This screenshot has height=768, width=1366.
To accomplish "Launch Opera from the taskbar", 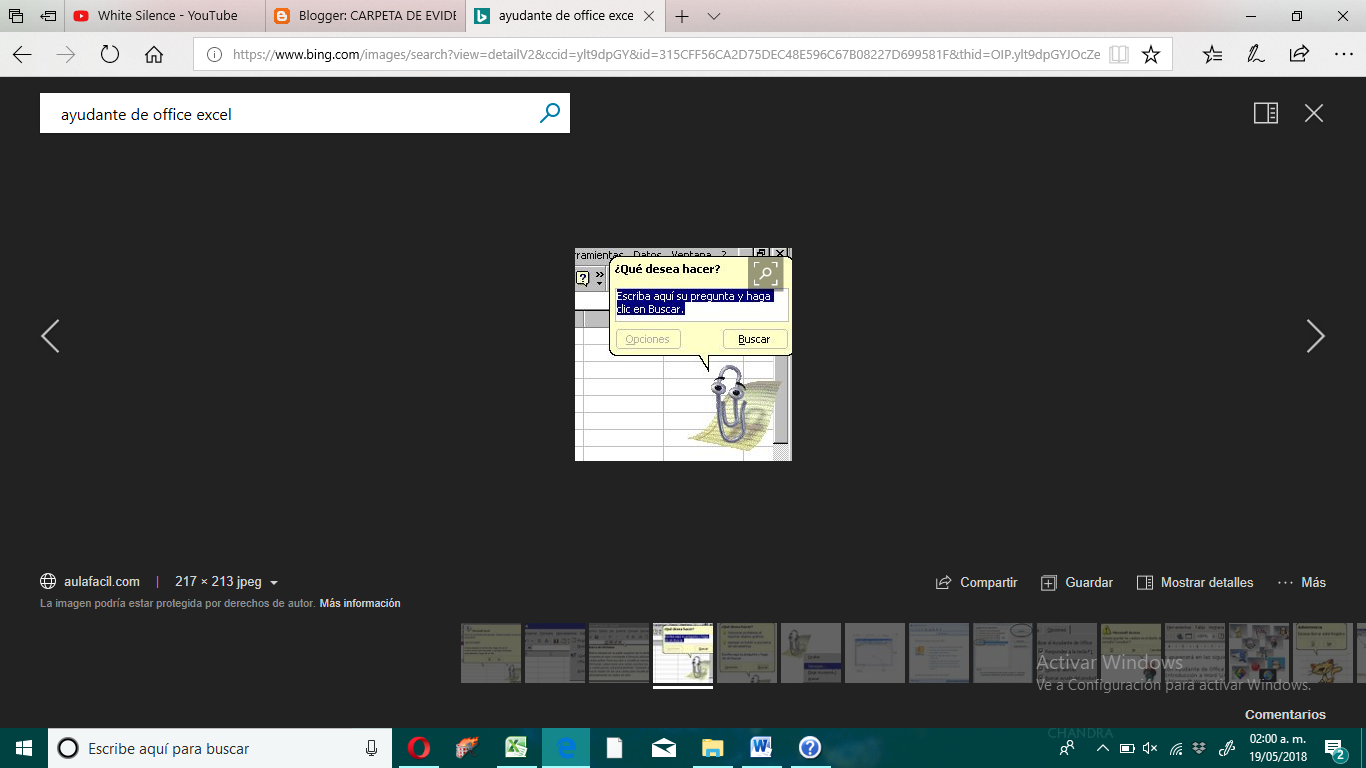I will (x=419, y=748).
